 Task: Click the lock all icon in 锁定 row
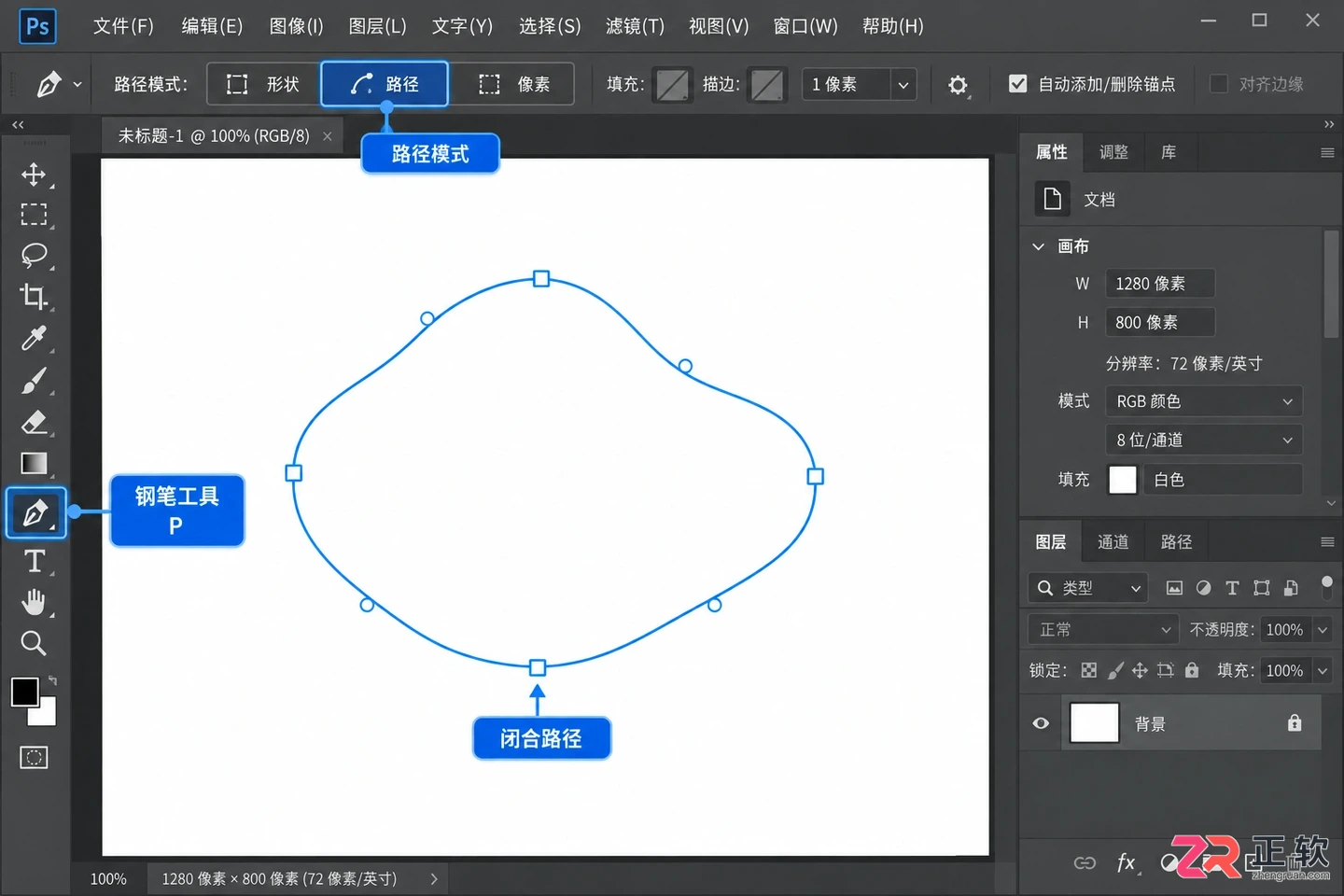[x=1192, y=670]
